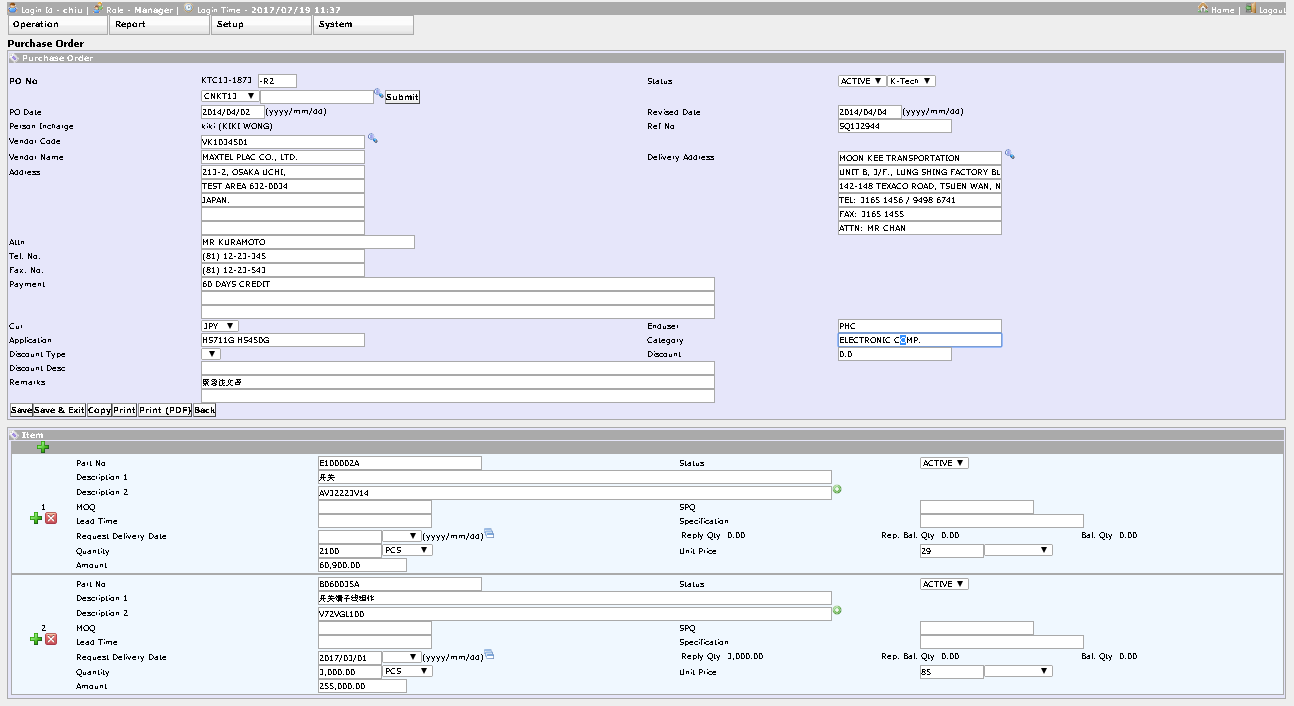This screenshot has height=706, width=1294.
Task: Open the calendar icon for item 1 delivery date
Action: pos(489,534)
